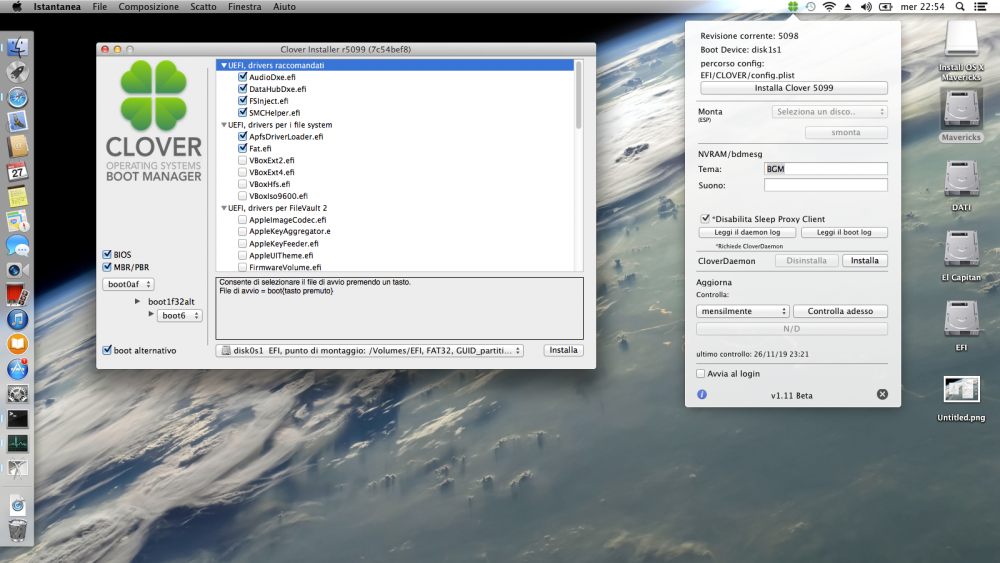Open Notification Center list icon

[x=981, y=6]
